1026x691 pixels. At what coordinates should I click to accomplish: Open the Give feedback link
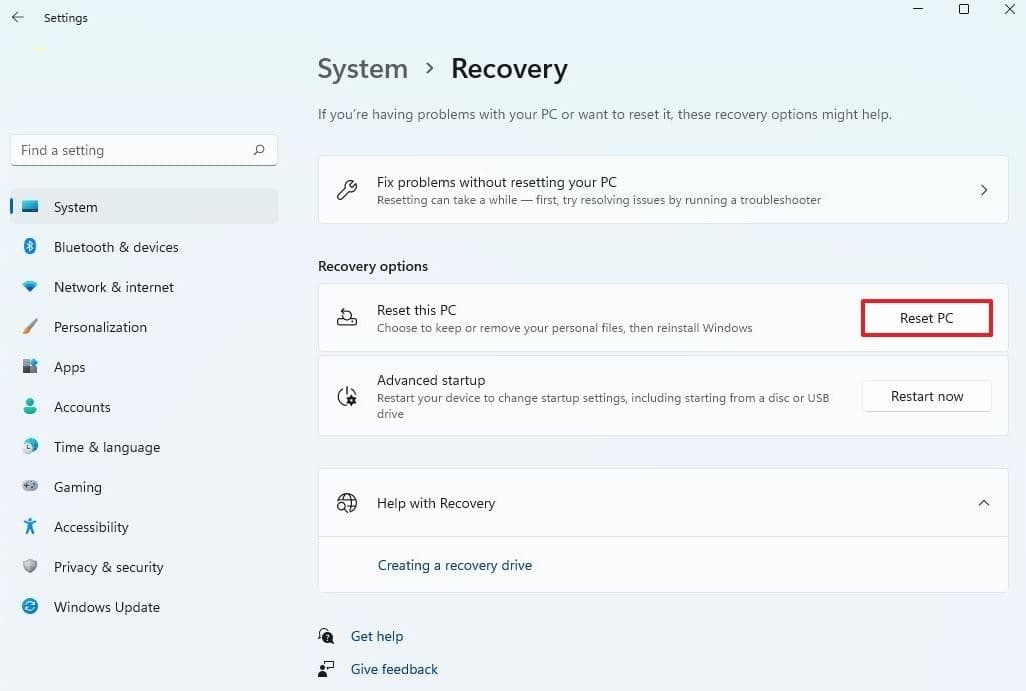[x=394, y=669]
